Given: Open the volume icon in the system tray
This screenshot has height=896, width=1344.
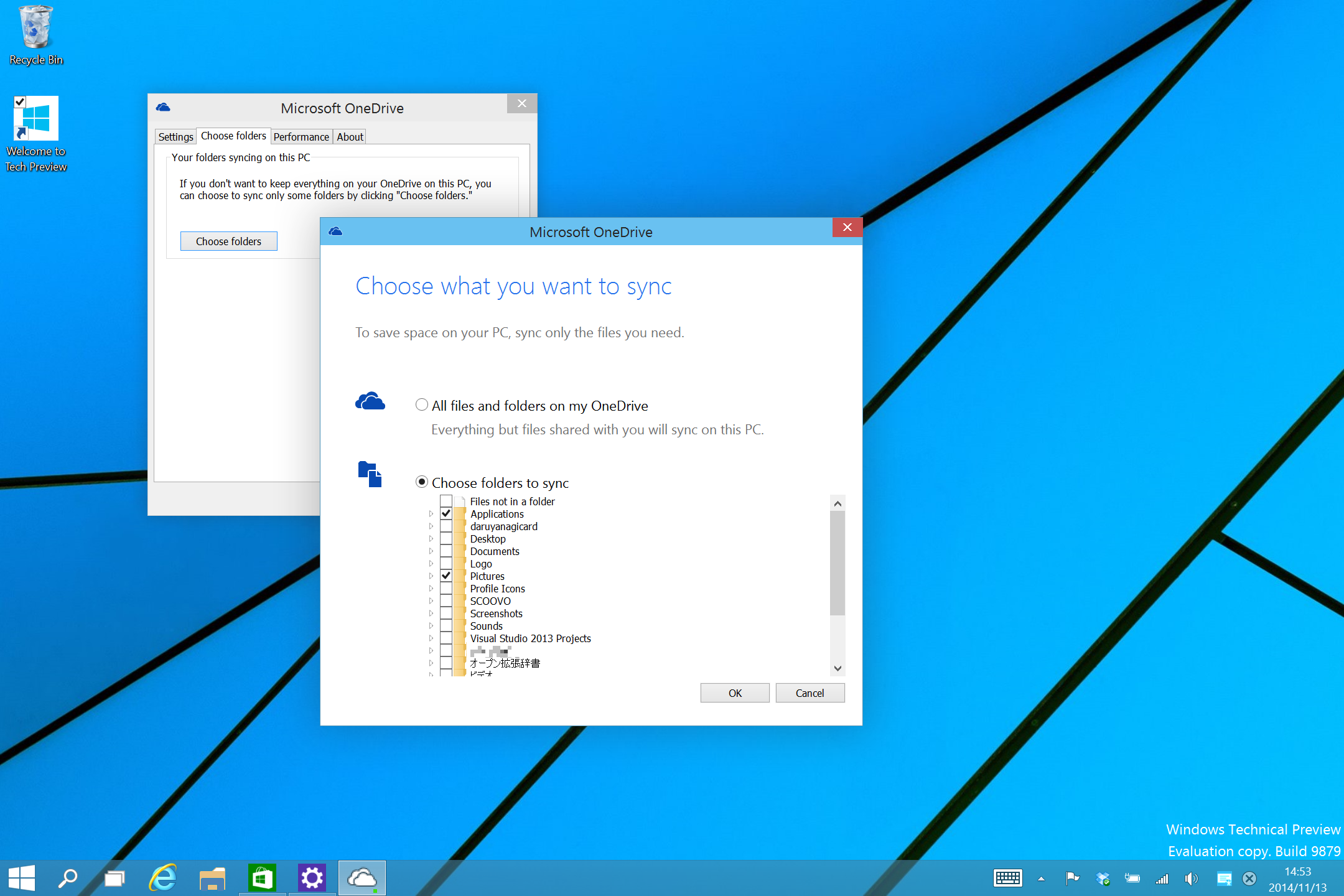Looking at the screenshot, I should coord(1192,879).
